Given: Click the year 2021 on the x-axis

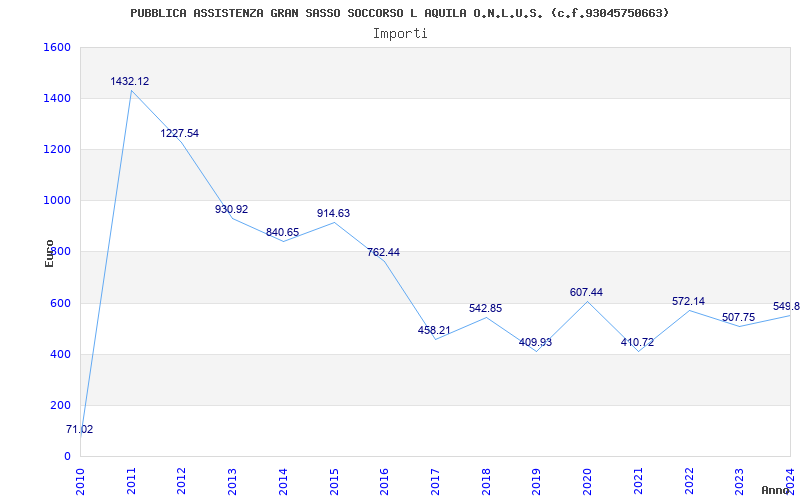Looking at the screenshot, I should [x=638, y=481].
